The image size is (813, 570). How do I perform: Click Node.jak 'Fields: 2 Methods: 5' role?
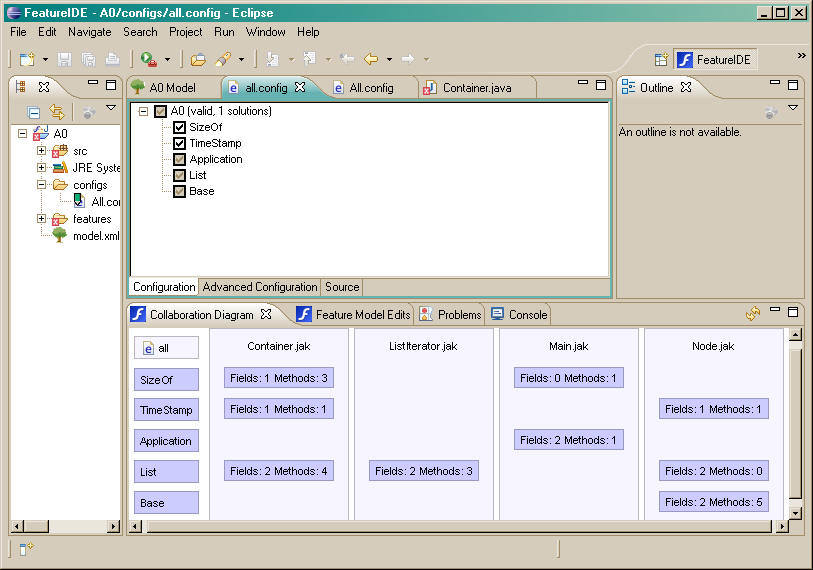[713, 502]
